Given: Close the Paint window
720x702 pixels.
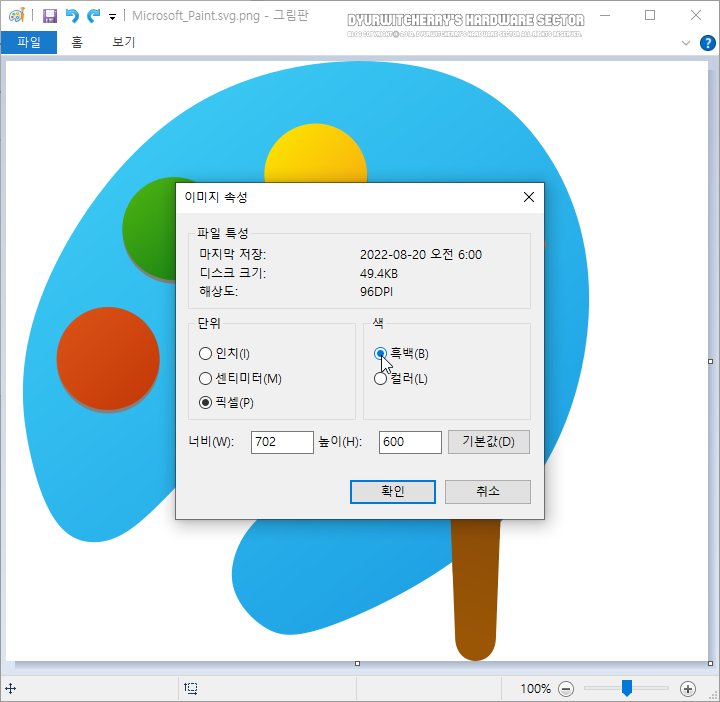Looking at the screenshot, I should point(696,16).
